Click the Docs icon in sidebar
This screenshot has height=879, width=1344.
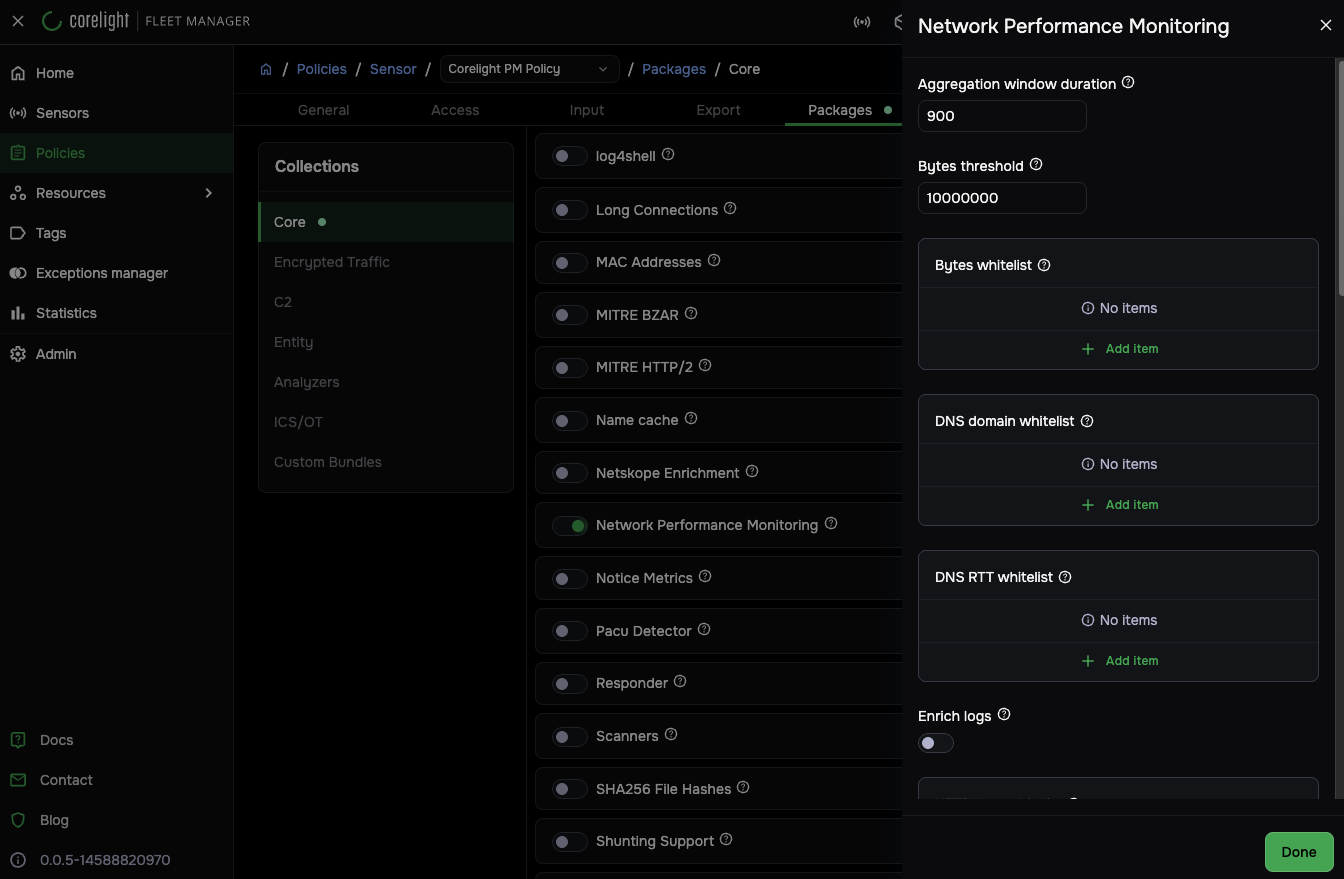click(18, 740)
